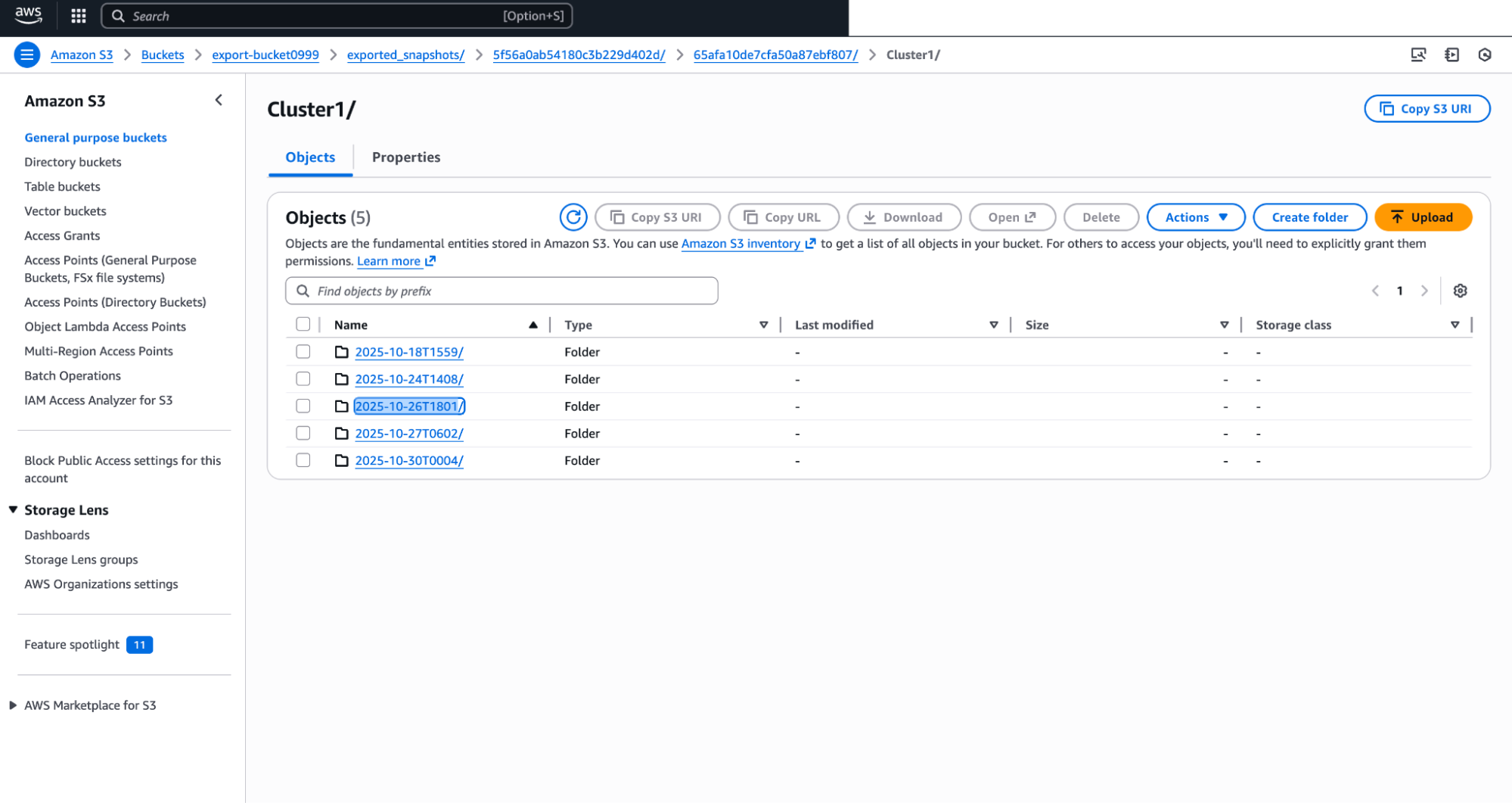Collapse the Storage Lens section
The width and height of the screenshot is (1512, 803).
tap(13, 510)
